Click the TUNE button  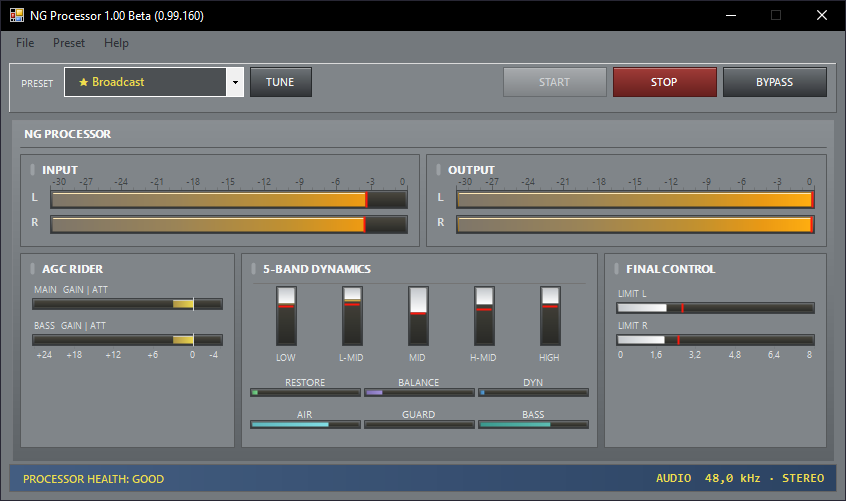pos(281,82)
